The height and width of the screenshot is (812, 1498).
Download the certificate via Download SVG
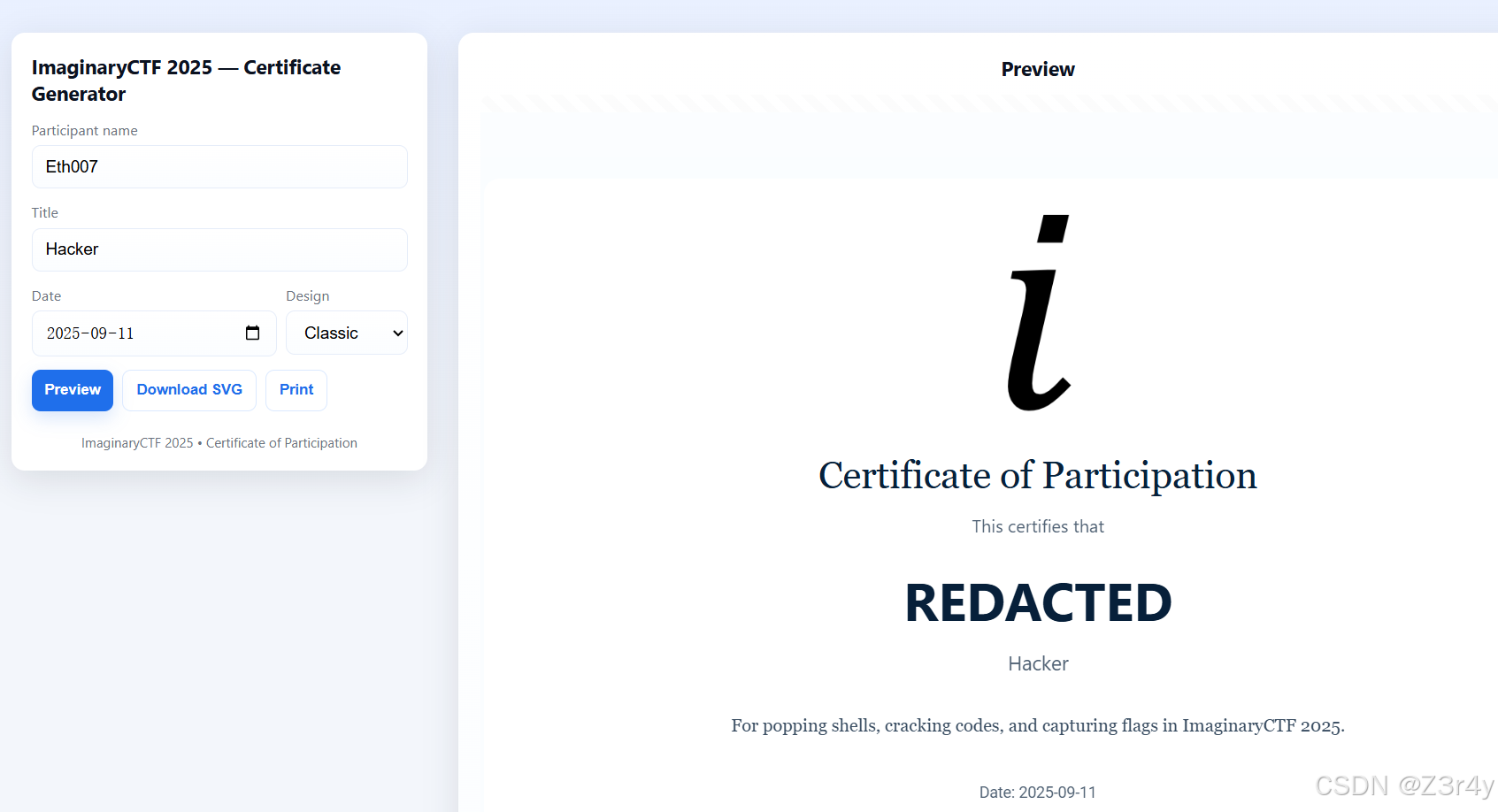pos(189,390)
